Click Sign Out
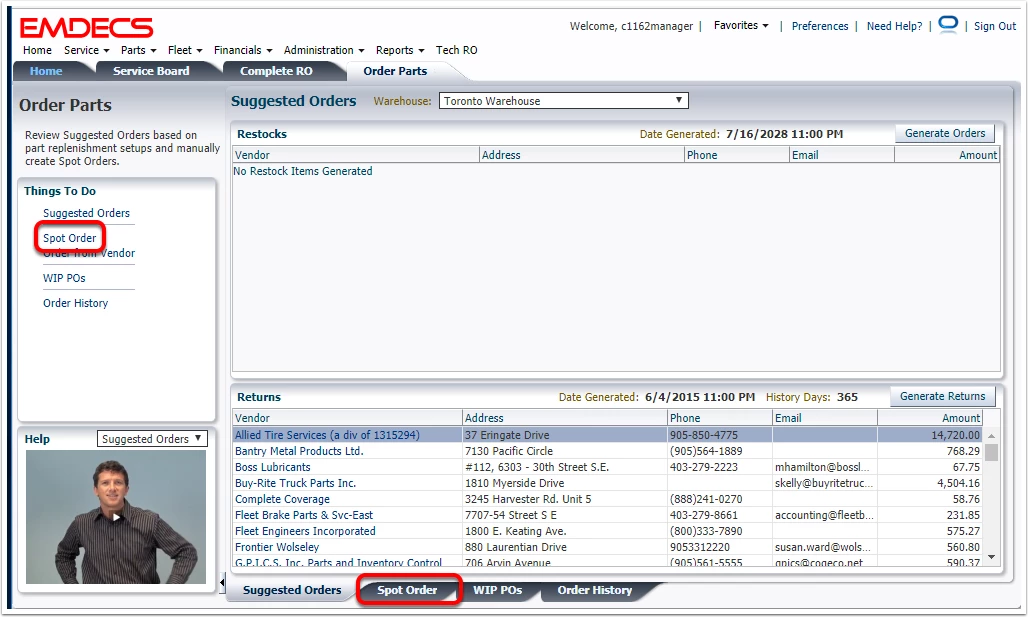Image resolution: width=1028 pixels, height=617 pixels. (995, 26)
